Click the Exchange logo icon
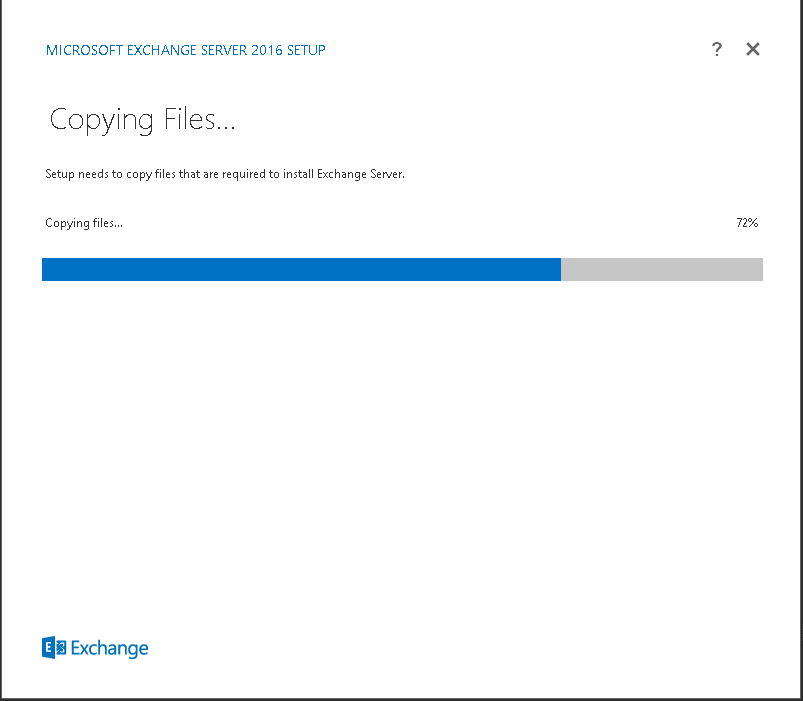 pos(54,648)
